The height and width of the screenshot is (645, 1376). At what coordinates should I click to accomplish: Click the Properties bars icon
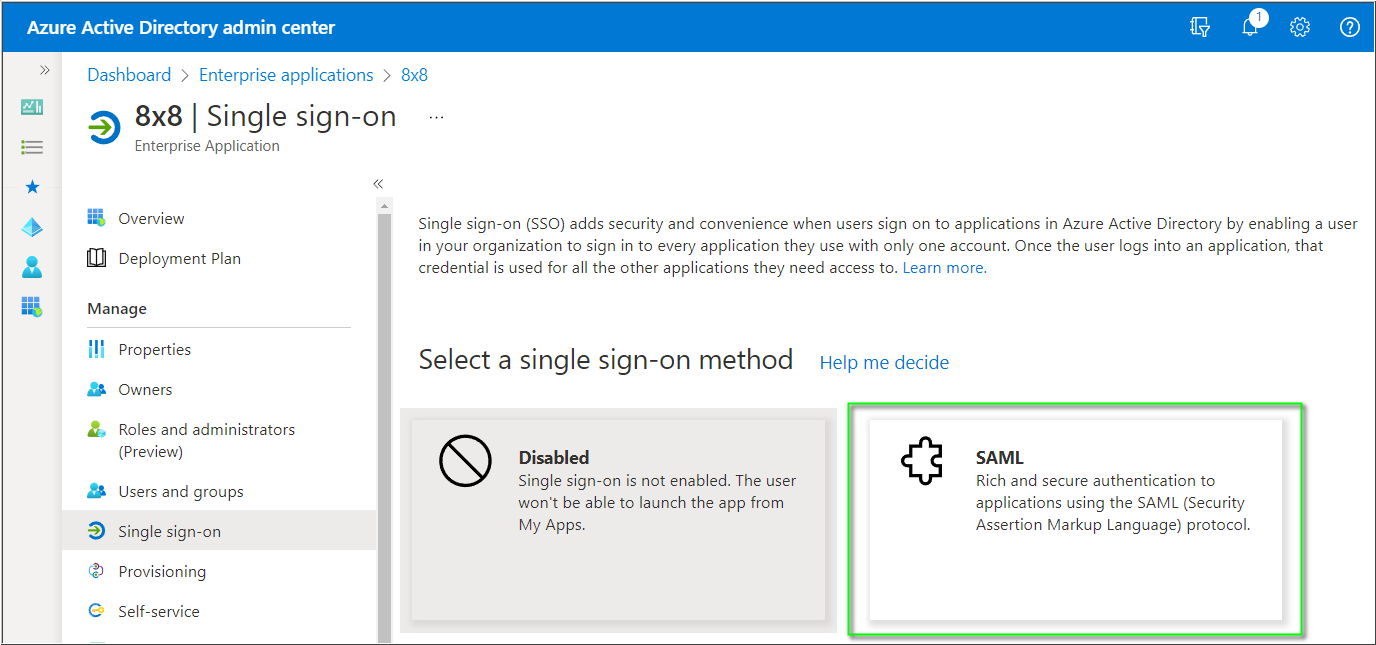(96, 349)
